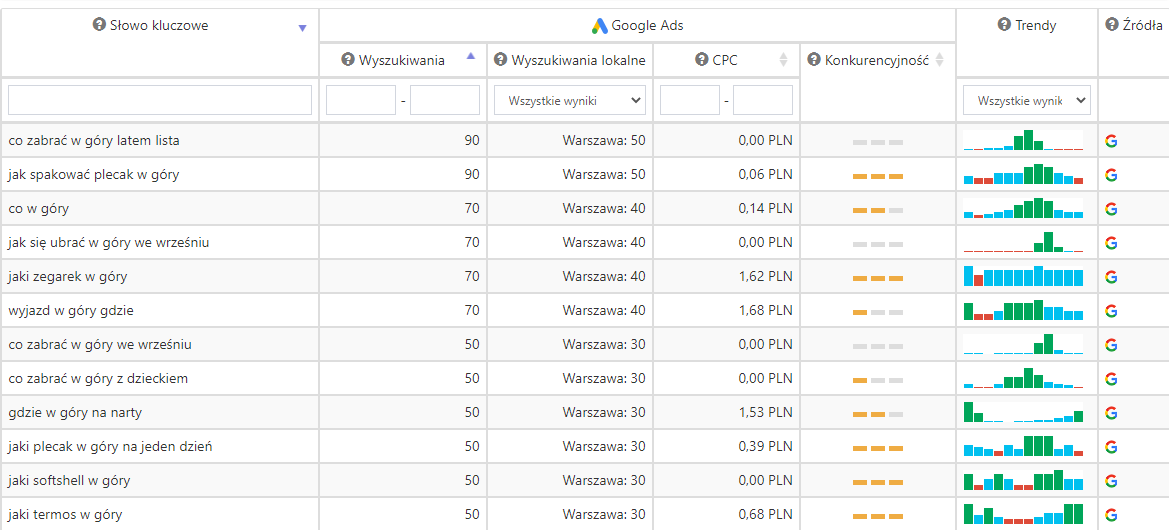Click CPC value '0,68 PLN'

point(765,515)
